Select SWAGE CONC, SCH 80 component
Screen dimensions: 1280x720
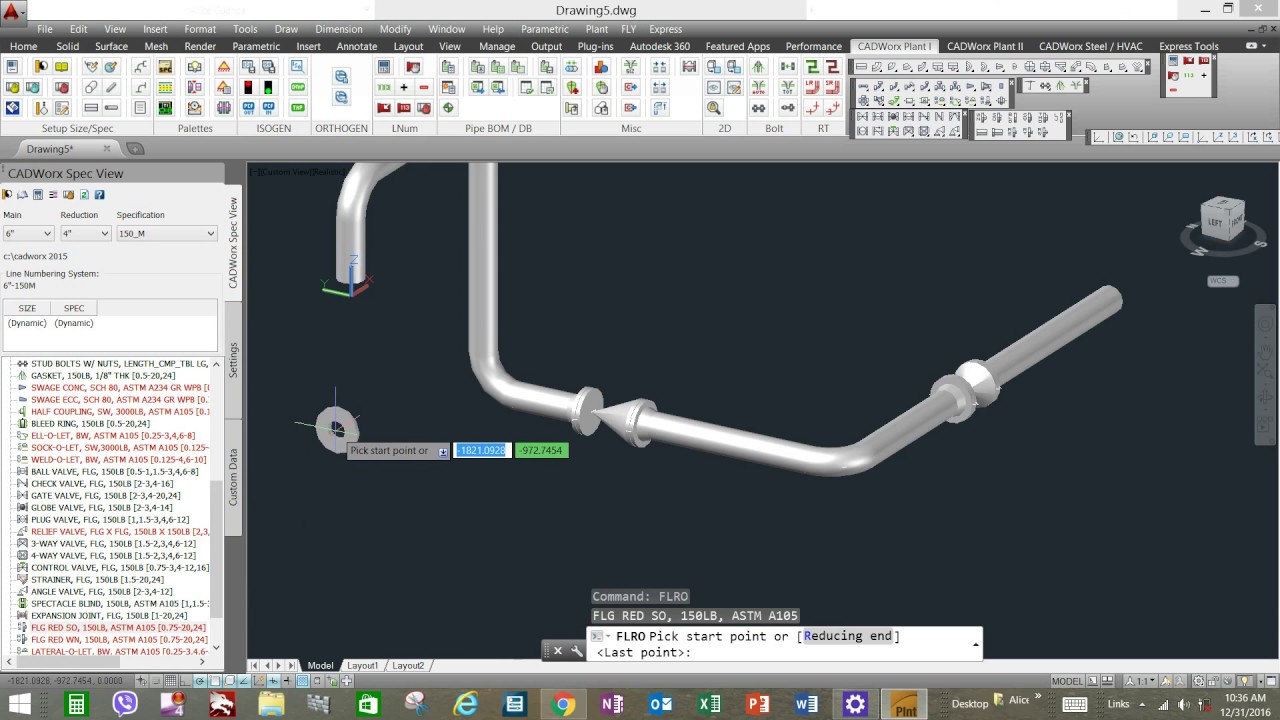pos(120,388)
